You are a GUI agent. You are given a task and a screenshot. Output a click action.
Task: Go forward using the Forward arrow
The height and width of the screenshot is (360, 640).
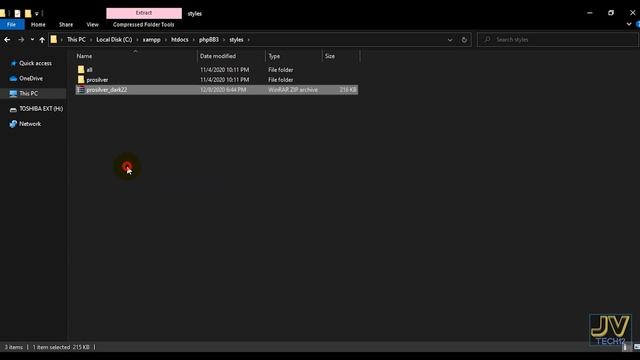click(21, 40)
